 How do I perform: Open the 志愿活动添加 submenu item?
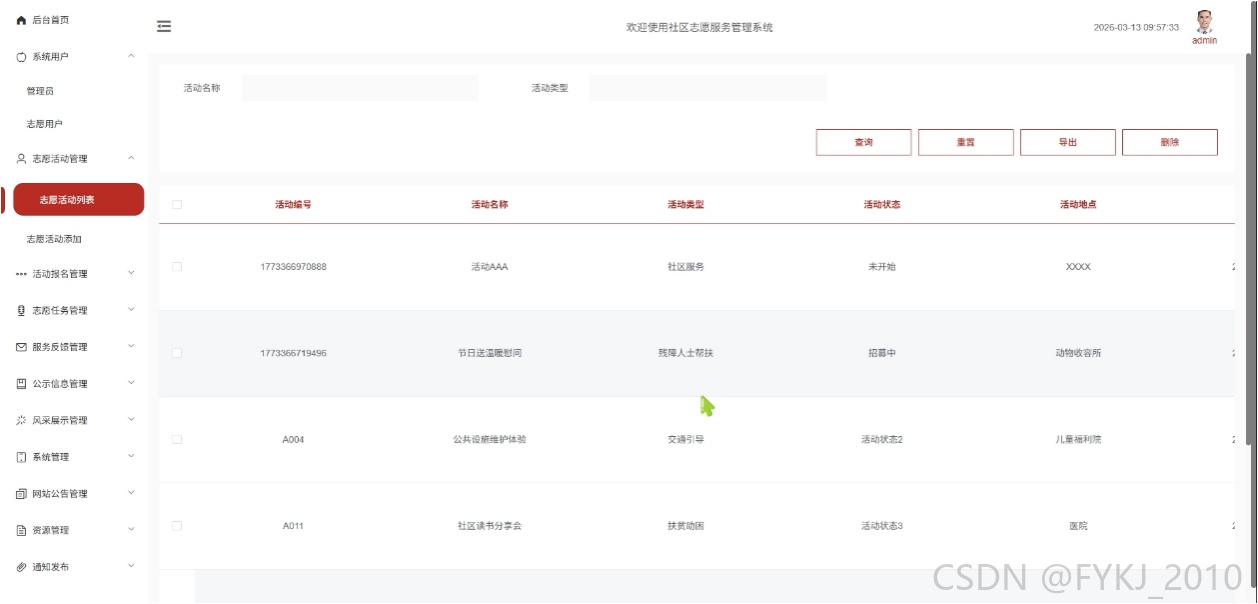click(x=54, y=240)
